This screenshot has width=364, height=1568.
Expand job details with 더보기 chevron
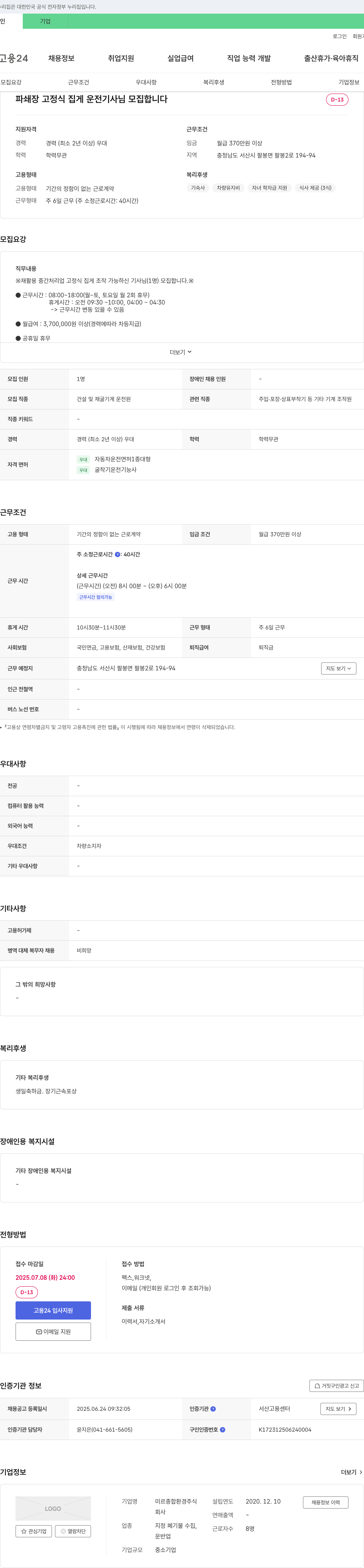click(181, 353)
